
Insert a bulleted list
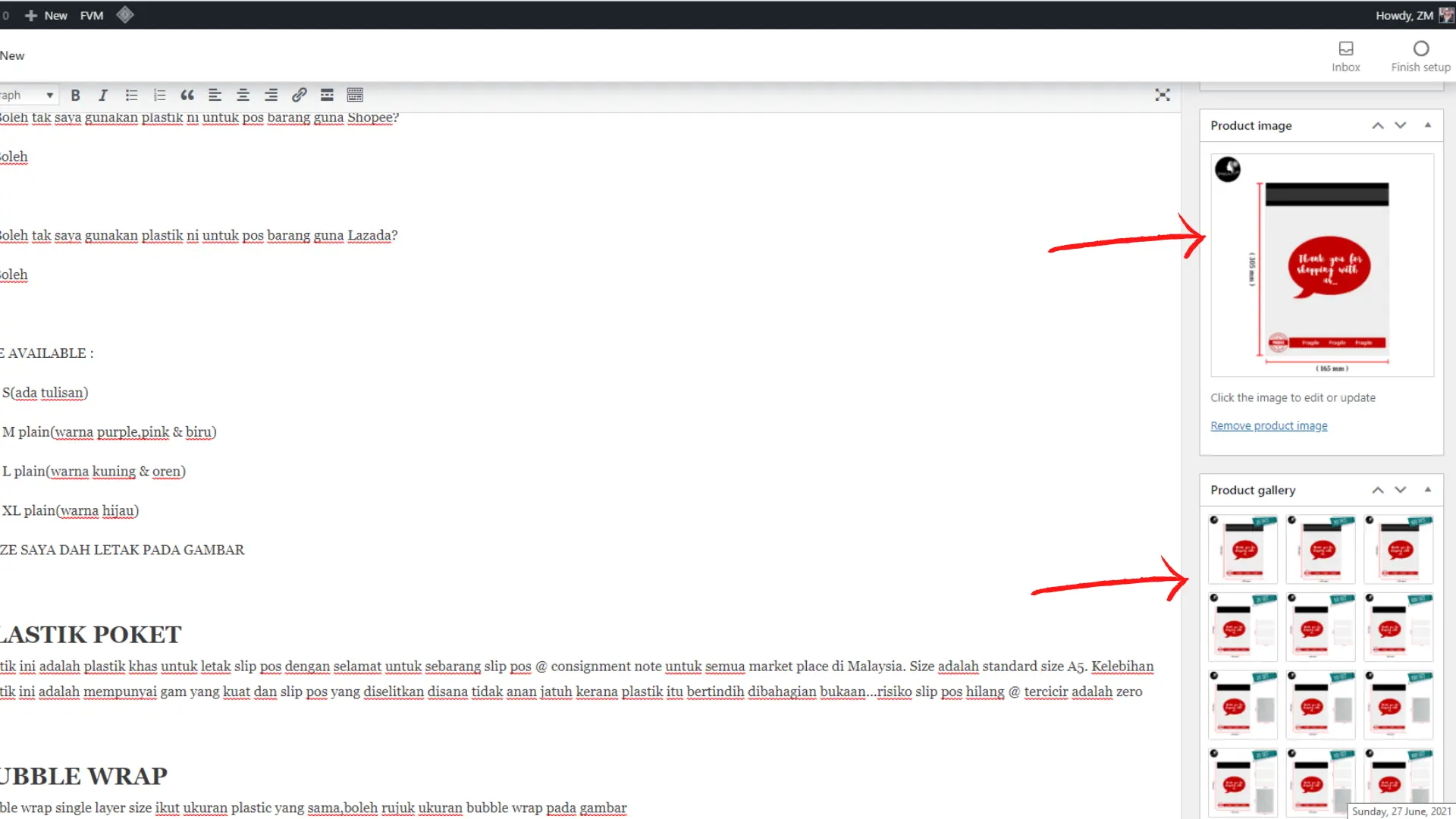point(131,95)
